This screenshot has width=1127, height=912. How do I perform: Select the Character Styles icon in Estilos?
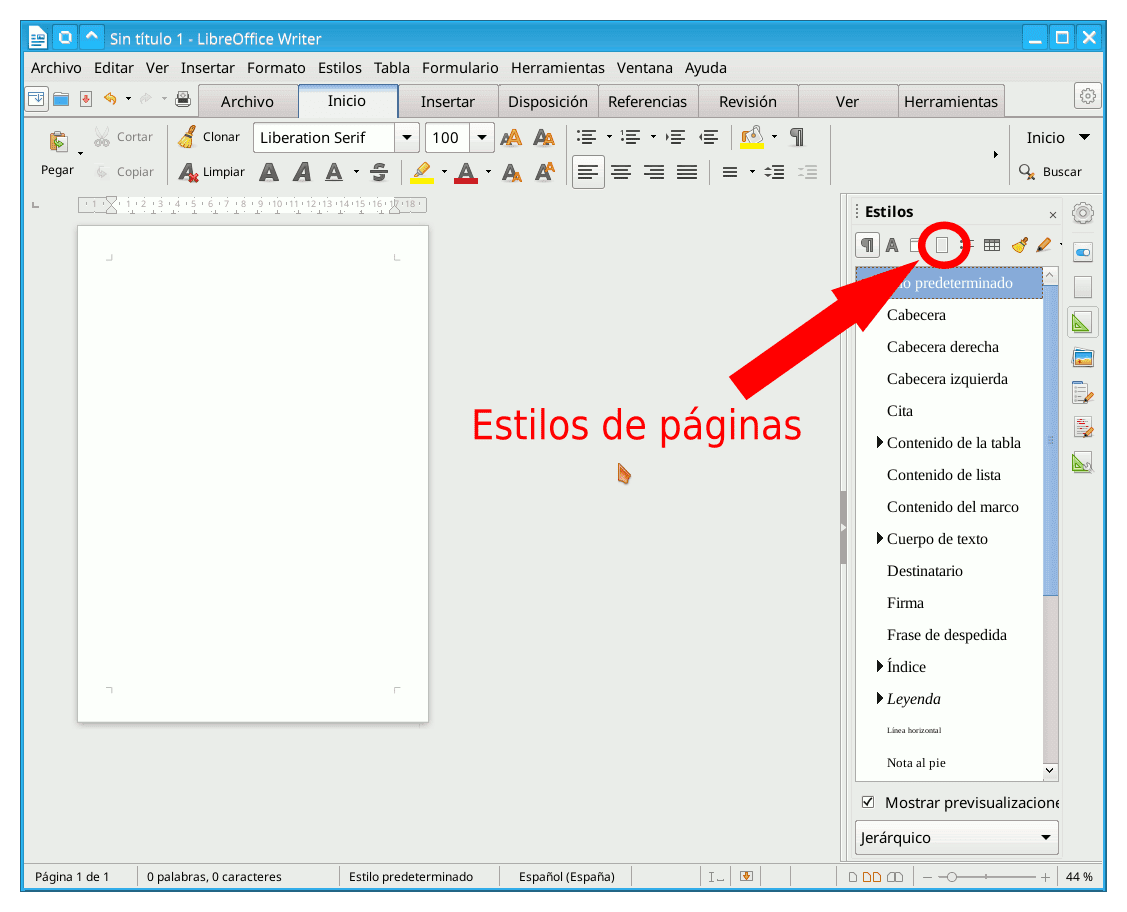[x=891, y=245]
